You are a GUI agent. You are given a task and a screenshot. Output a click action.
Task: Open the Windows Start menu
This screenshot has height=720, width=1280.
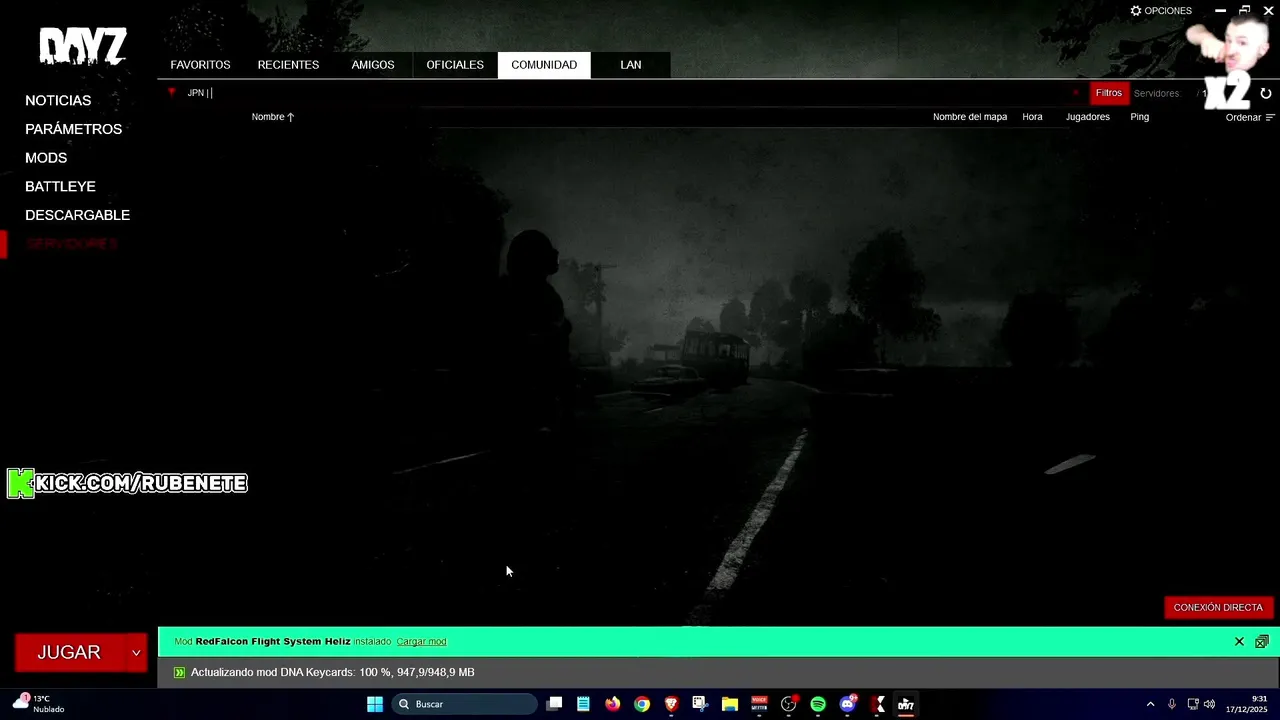click(x=375, y=704)
